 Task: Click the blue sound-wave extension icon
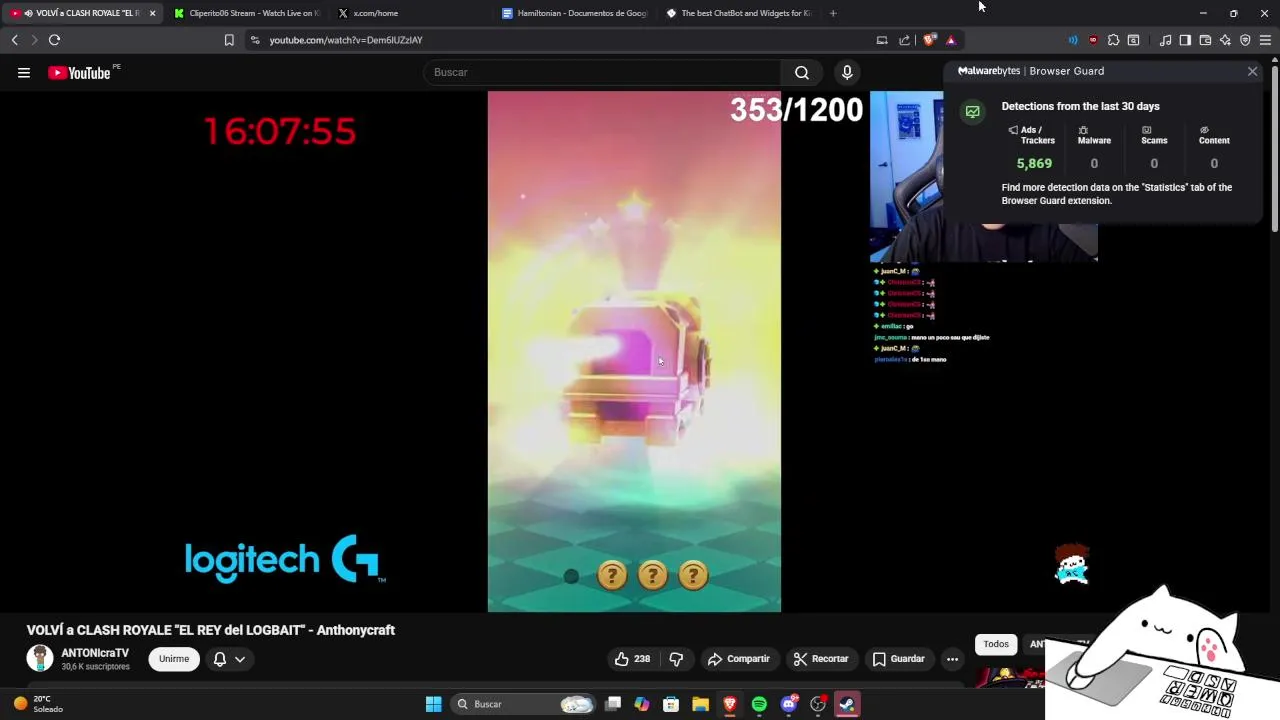pos(1073,40)
